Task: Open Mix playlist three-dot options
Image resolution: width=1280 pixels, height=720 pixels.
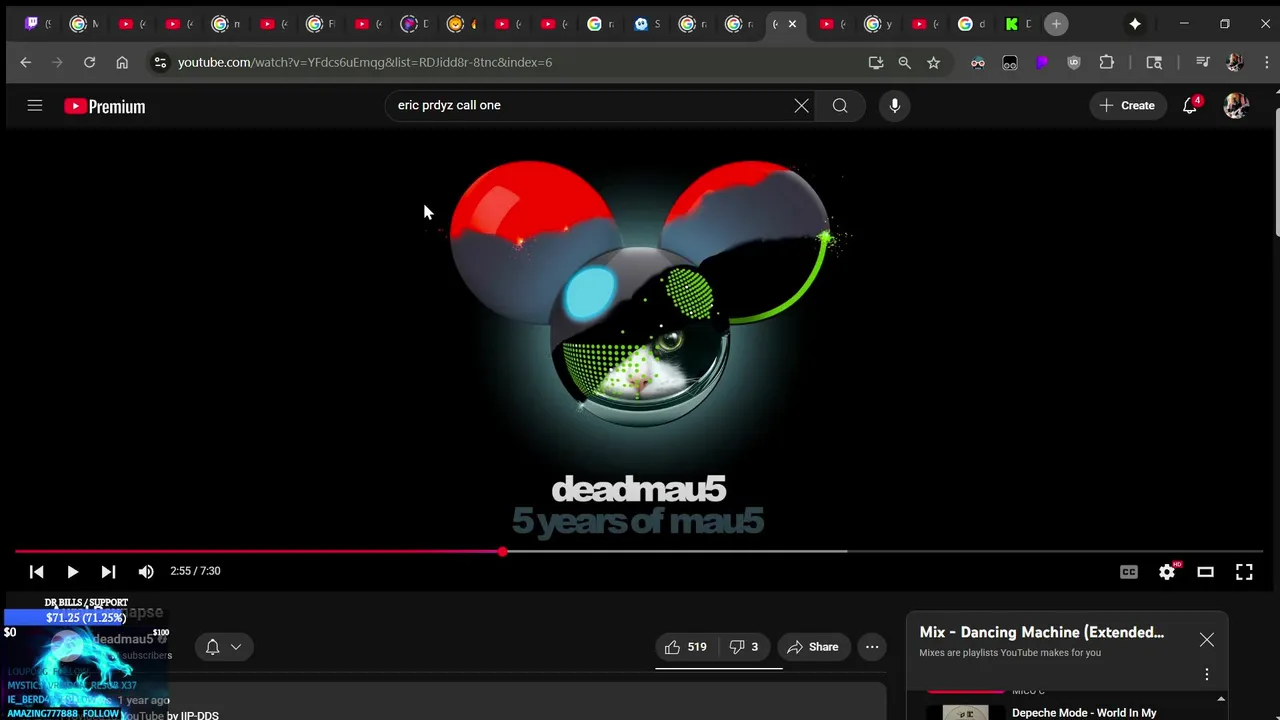Action: (x=1207, y=674)
